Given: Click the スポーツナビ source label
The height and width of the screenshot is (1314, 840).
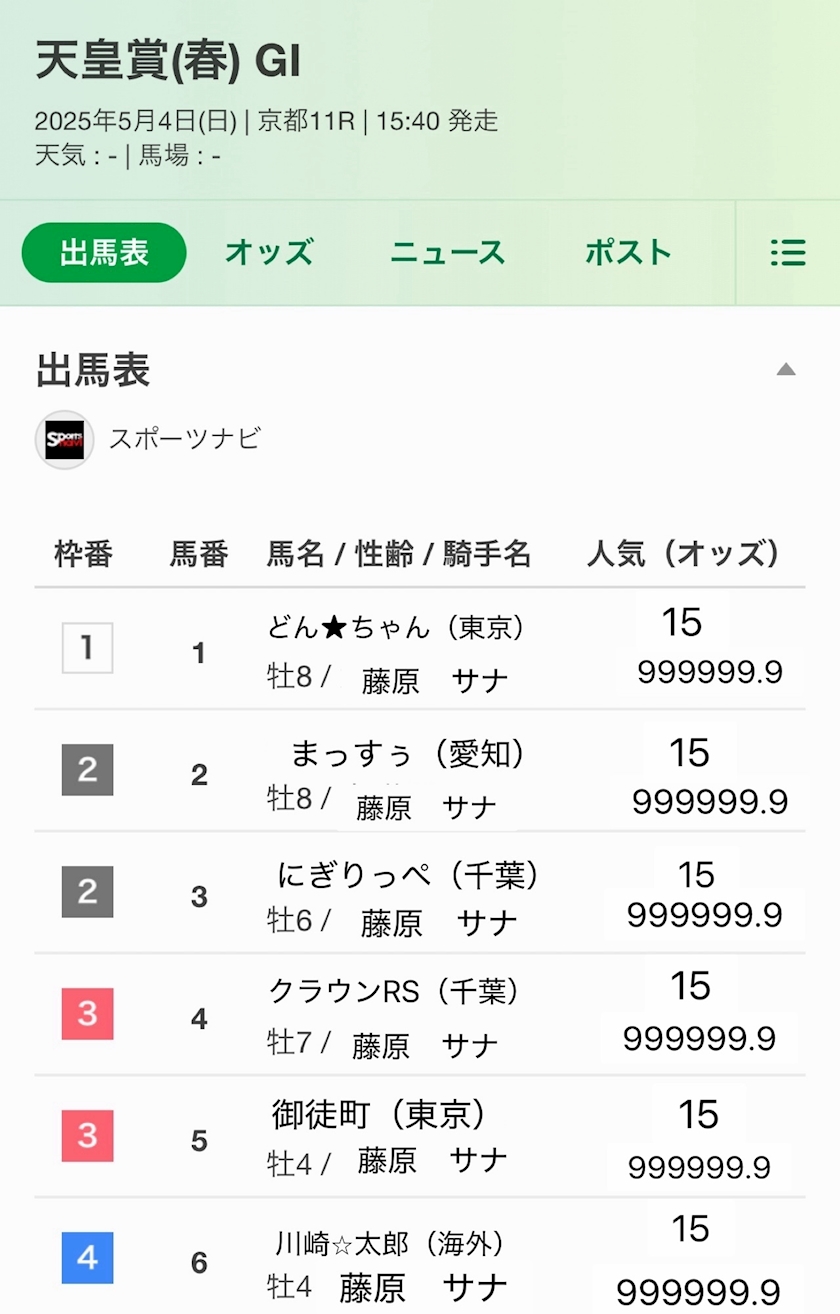Looking at the screenshot, I should tap(184, 439).
